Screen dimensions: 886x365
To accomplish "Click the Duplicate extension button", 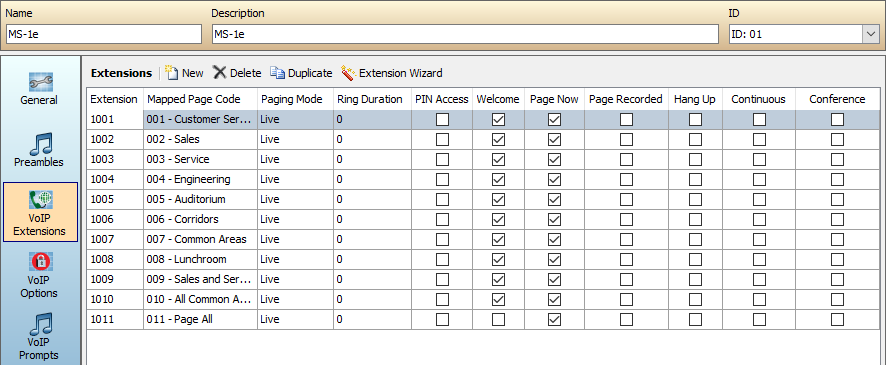I will click(301, 73).
